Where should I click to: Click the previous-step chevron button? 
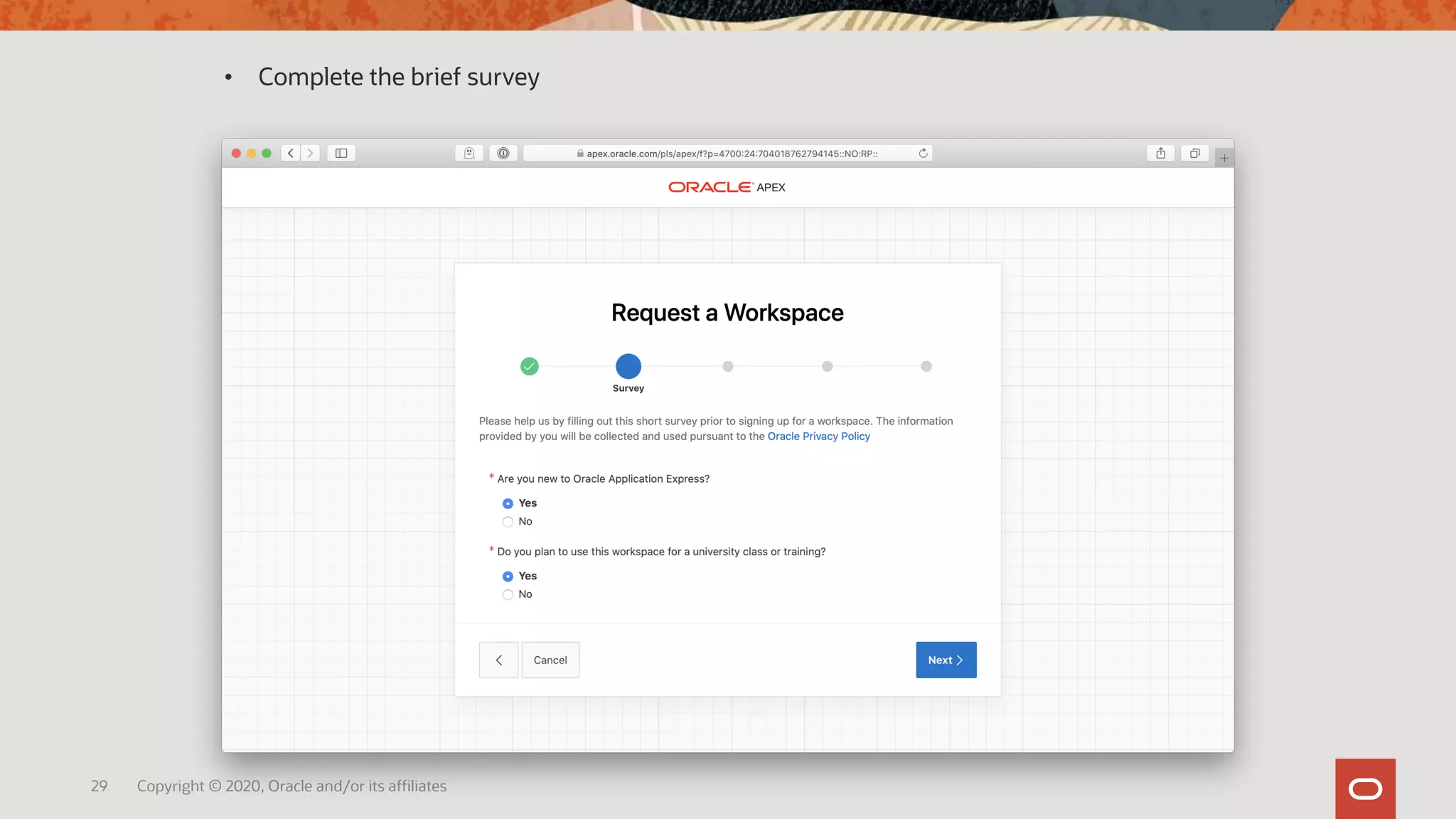pos(498,660)
